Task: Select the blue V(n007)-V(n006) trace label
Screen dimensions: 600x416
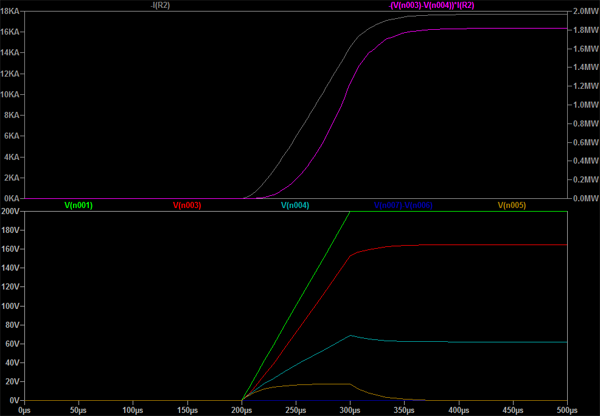Action: pyautogui.click(x=403, y=206)
